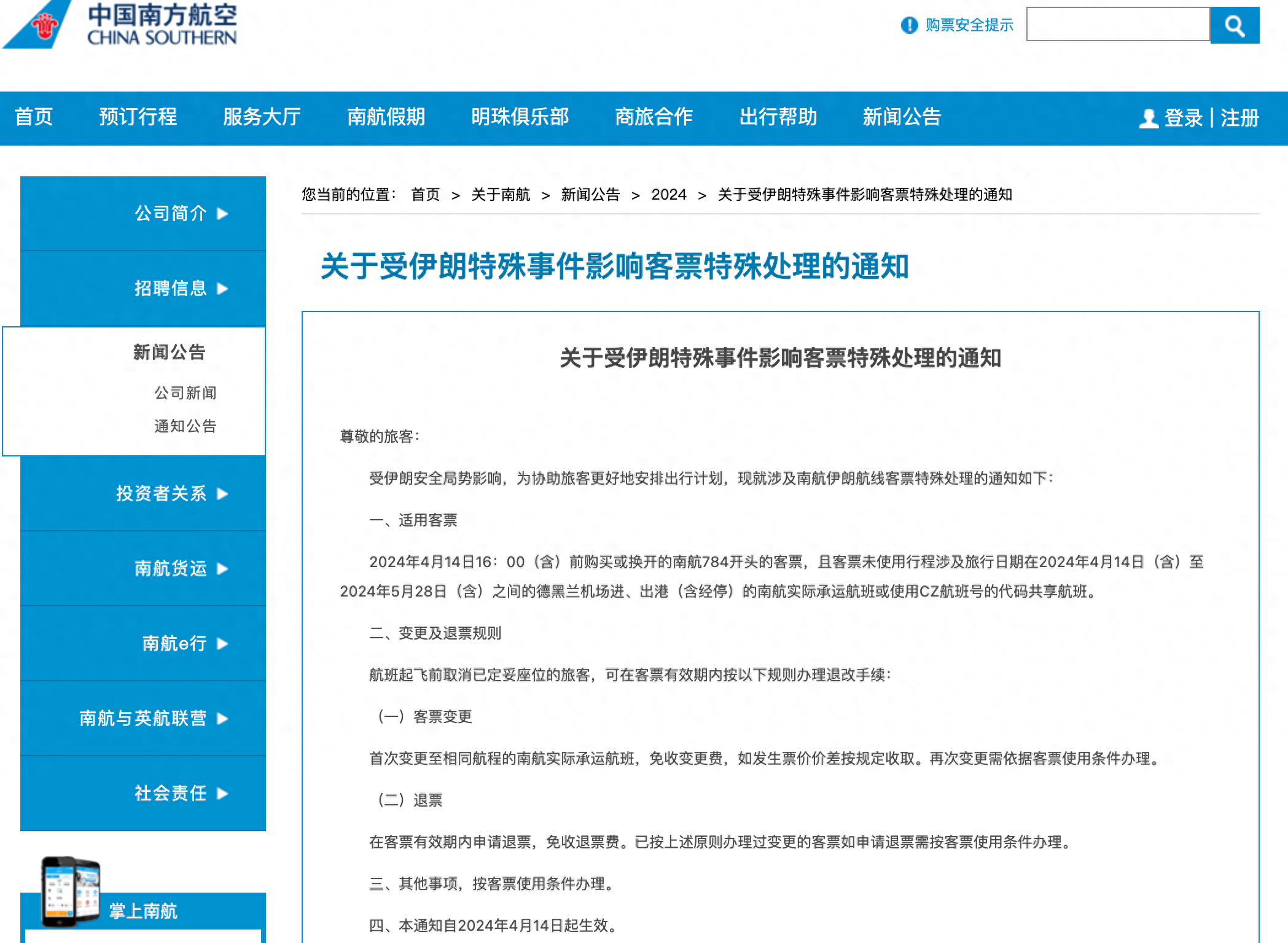Click the ticket safety notice exclamation icon
Viewport: 1288px width, 943px height.
(x=909, y=25)
